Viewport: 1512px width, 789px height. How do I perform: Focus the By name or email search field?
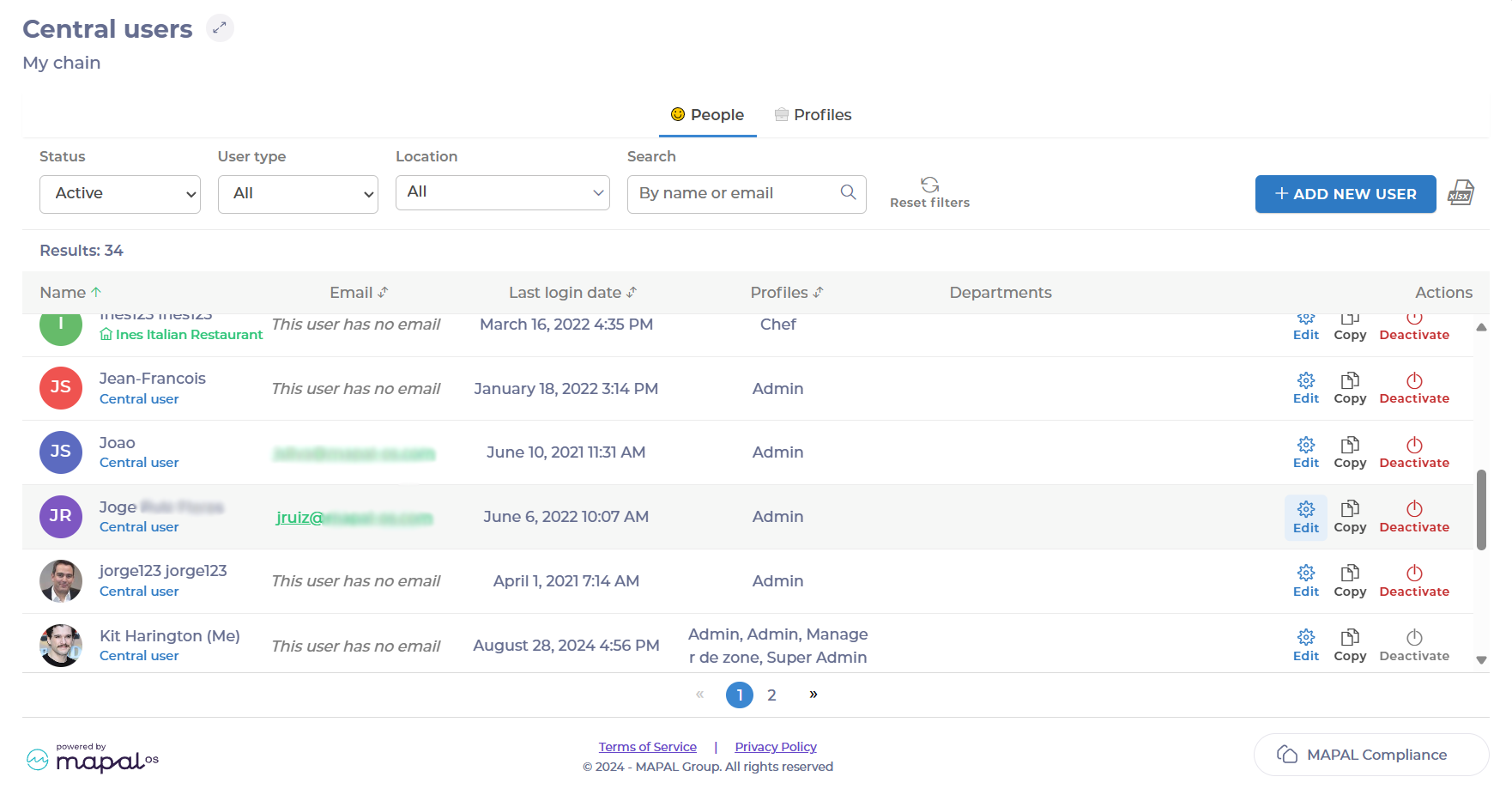click(747, 194)
